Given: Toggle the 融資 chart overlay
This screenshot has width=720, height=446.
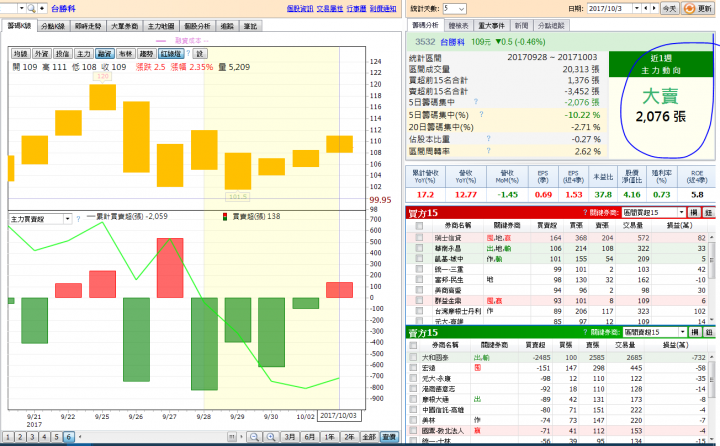Looking at the screenshot, I should 105,54.
